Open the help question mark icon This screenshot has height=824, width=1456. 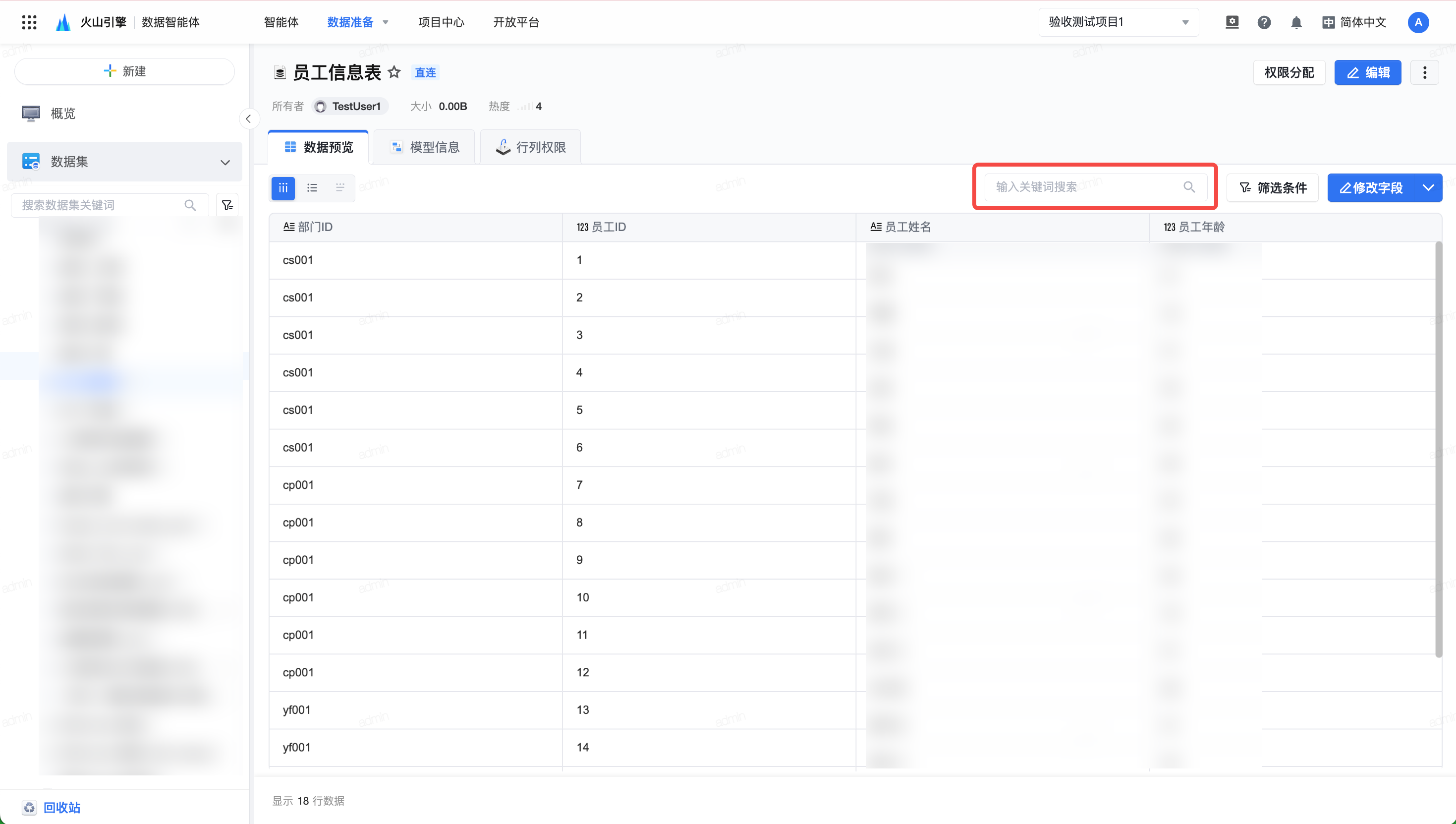1264,23
